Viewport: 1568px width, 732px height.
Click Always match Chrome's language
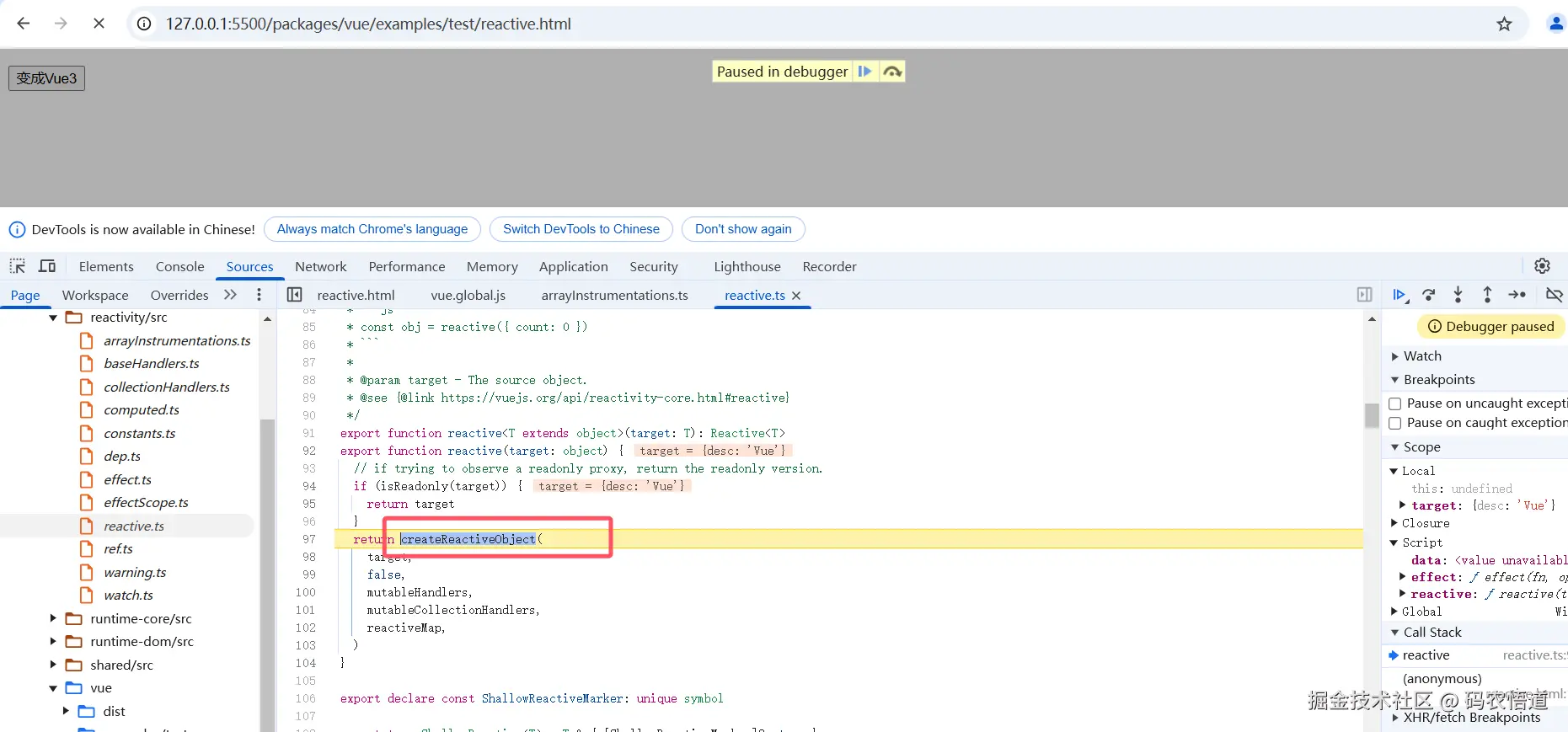[x=372, y=229]
